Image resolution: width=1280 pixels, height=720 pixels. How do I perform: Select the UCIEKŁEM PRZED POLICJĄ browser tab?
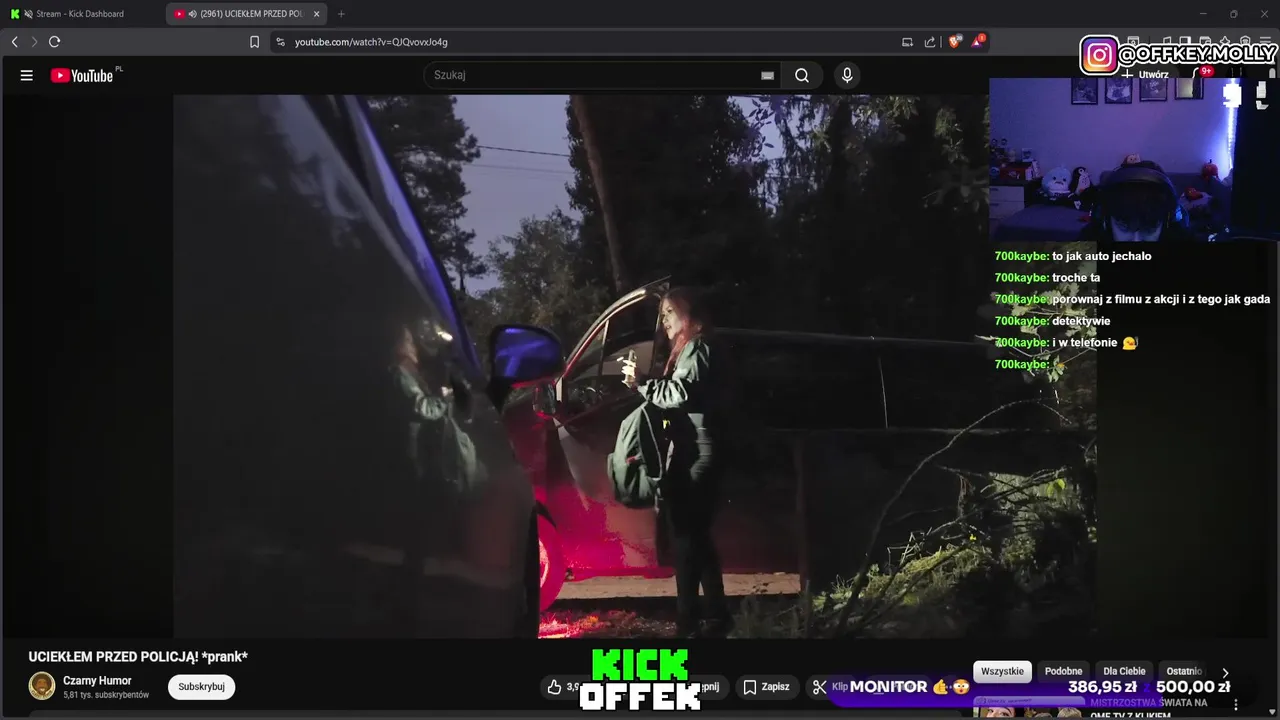(x=245, y=14)
